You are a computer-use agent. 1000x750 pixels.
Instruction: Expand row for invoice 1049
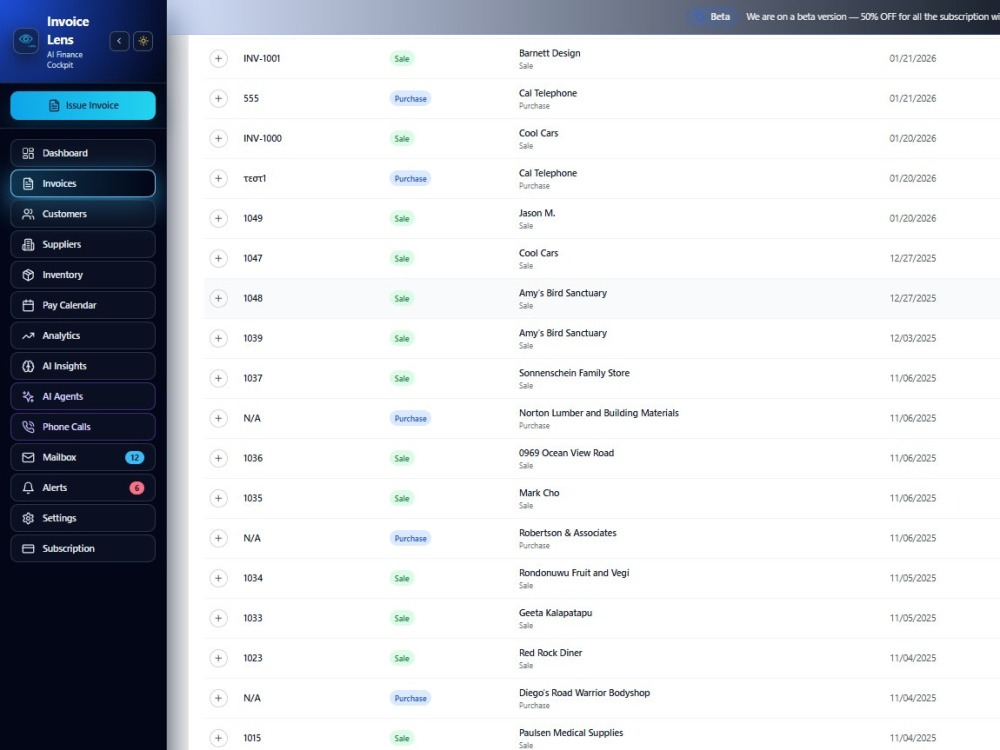pyautogui.click(x=218, y=218)
